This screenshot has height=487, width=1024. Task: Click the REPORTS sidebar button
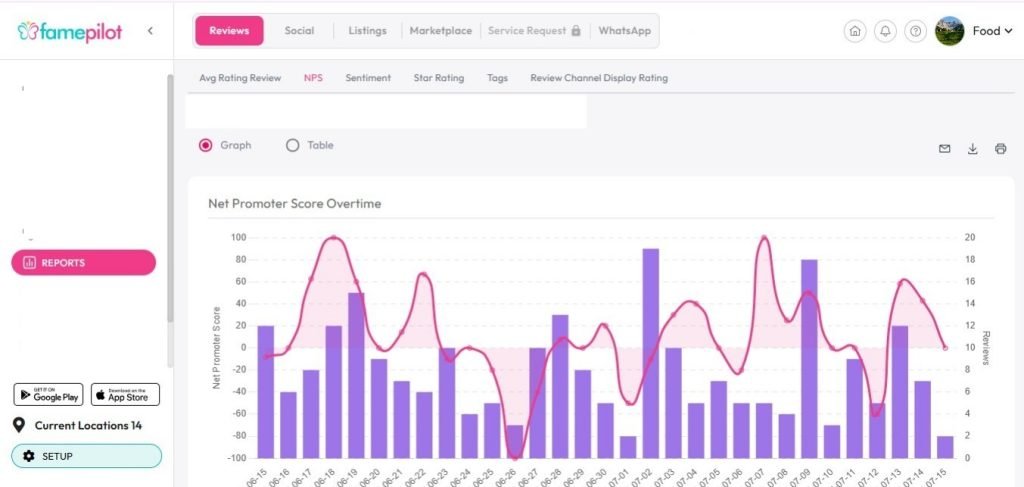pos(84,262)
